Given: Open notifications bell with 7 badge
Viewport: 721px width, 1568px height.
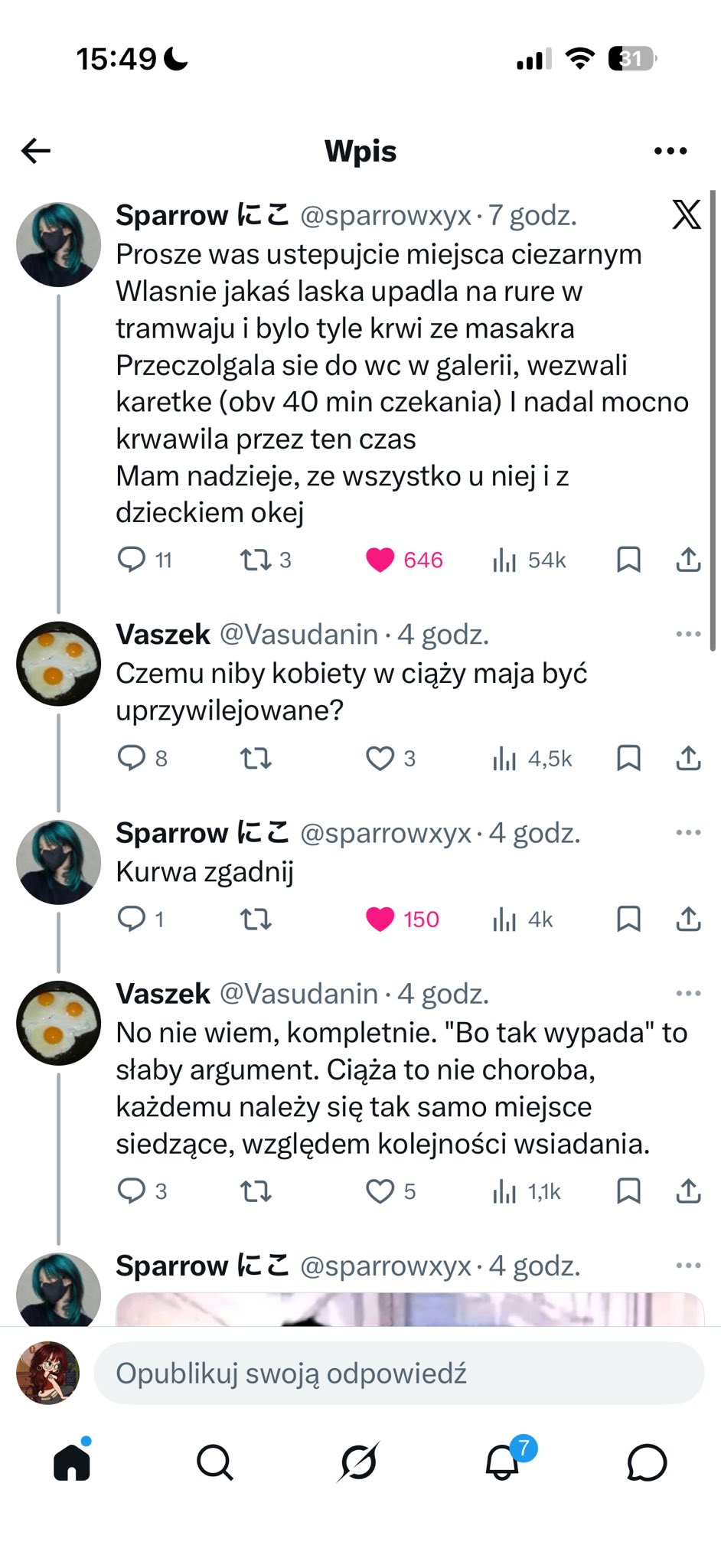Looking at the screenshot, I should coord(503,1462).
